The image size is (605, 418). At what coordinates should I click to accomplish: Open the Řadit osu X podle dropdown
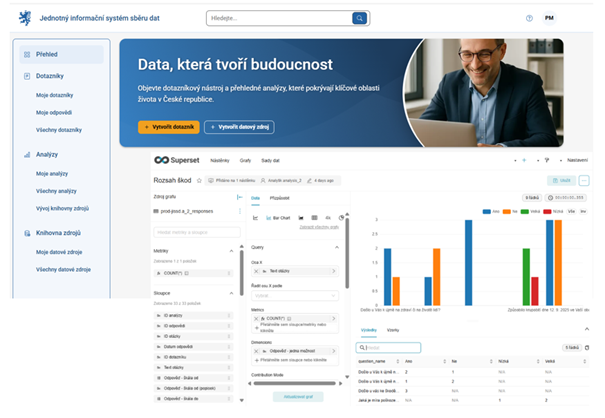[x=294, y=295]
